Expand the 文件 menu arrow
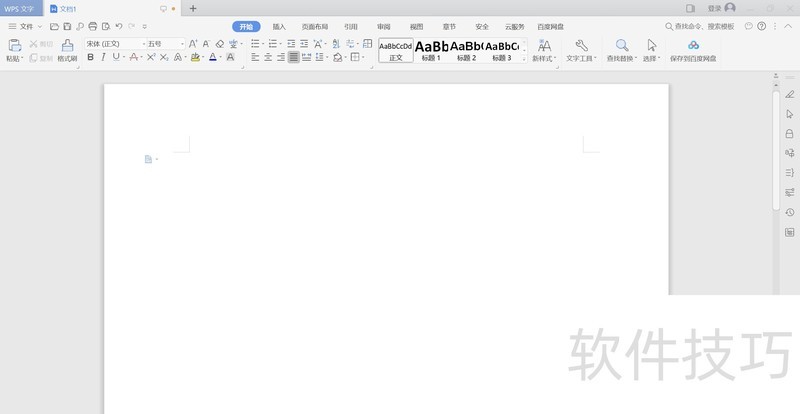The height and width of the screenshot is (414, 800). [x=40, y=27]
